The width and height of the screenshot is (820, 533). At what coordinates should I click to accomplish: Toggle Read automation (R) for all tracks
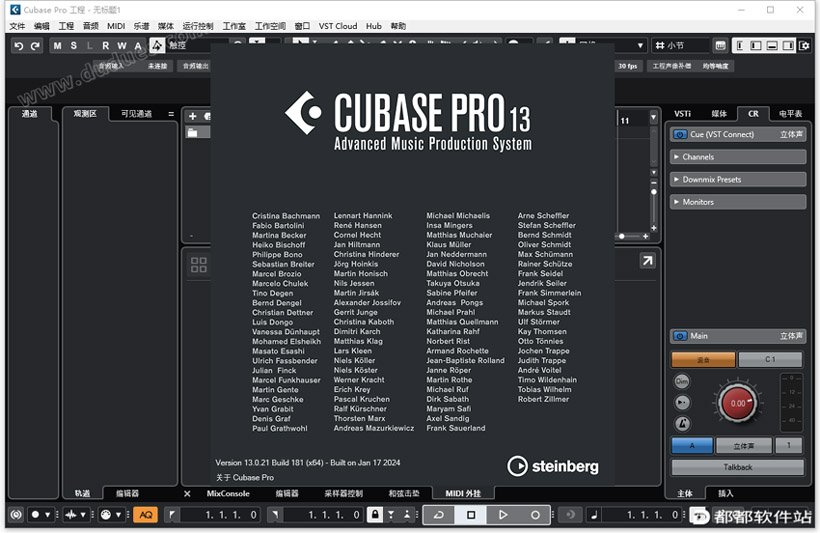click(x=106, y=46)
